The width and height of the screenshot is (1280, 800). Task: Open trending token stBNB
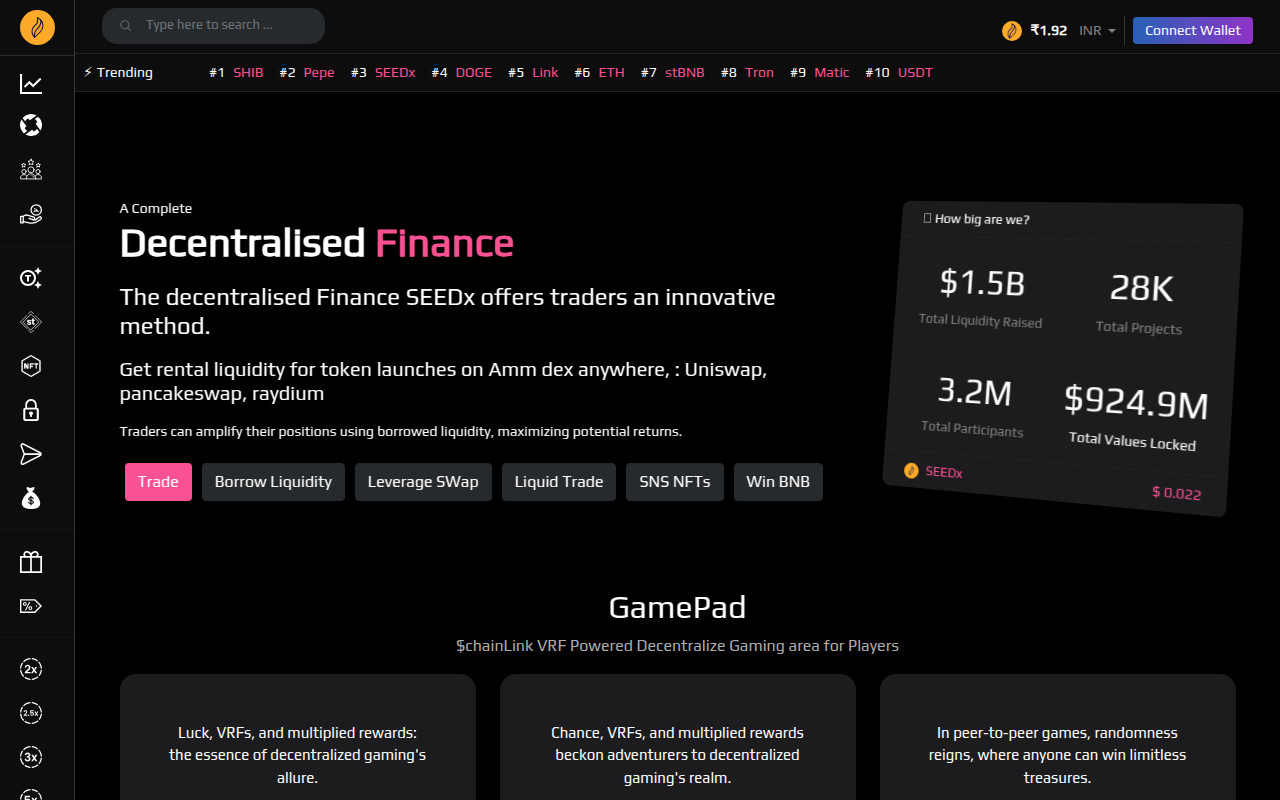point(685,72)
